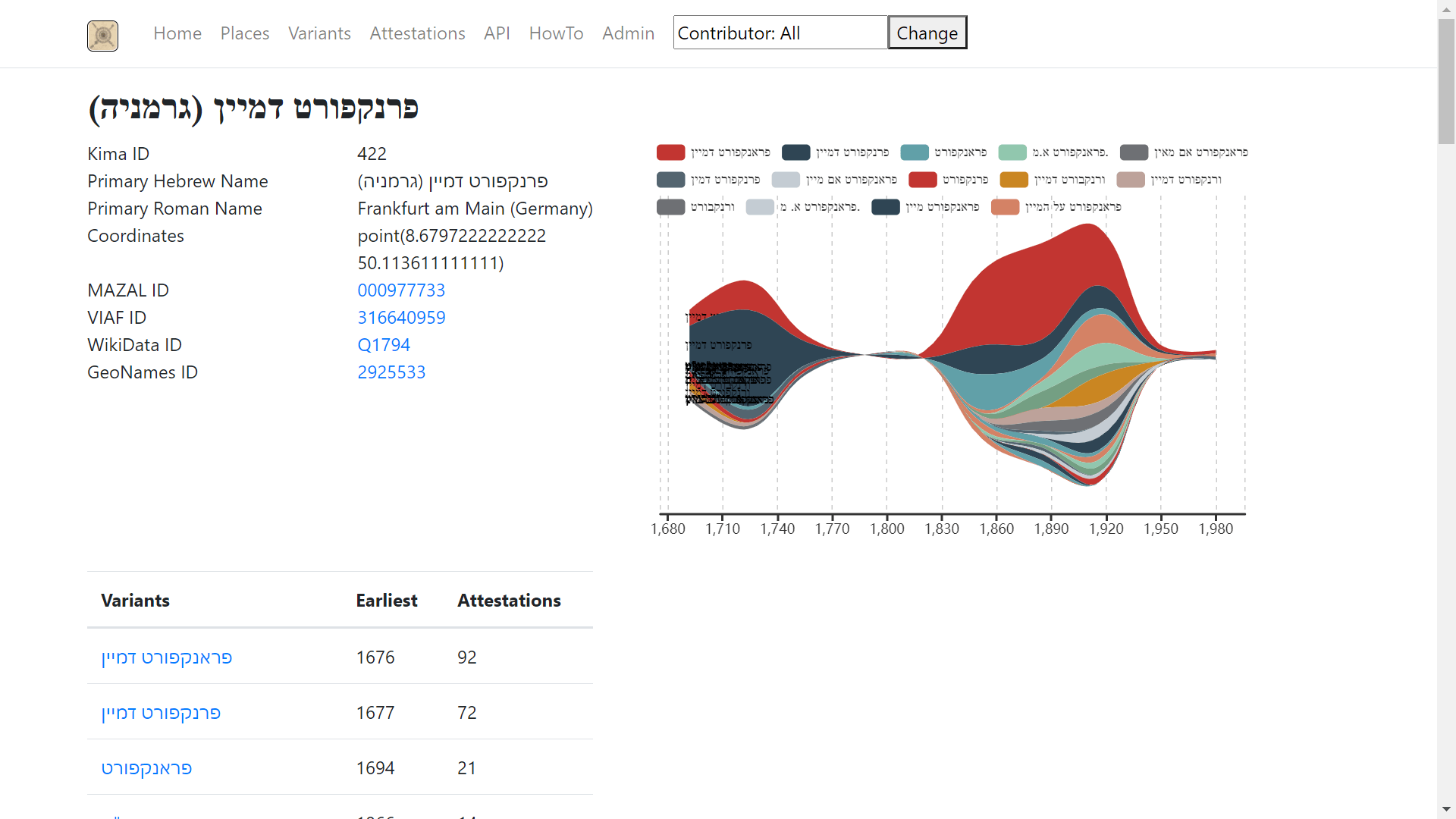Toggle the red first legend swatch in the chart
The height and width of the screenshot is (819, 1456).
[670, 152]
